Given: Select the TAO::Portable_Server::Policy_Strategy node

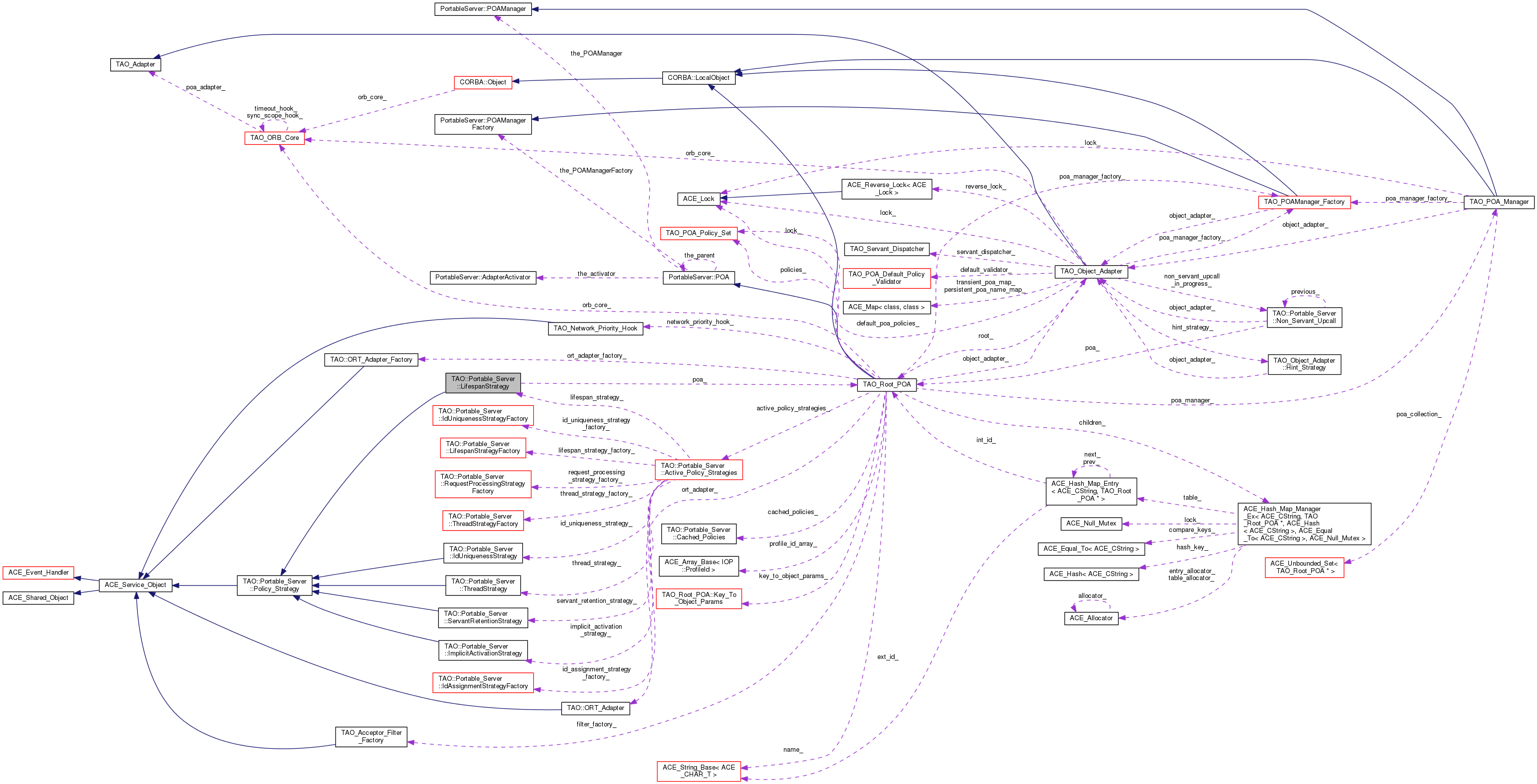Looking at the screenshot, I should click(275, 585).
